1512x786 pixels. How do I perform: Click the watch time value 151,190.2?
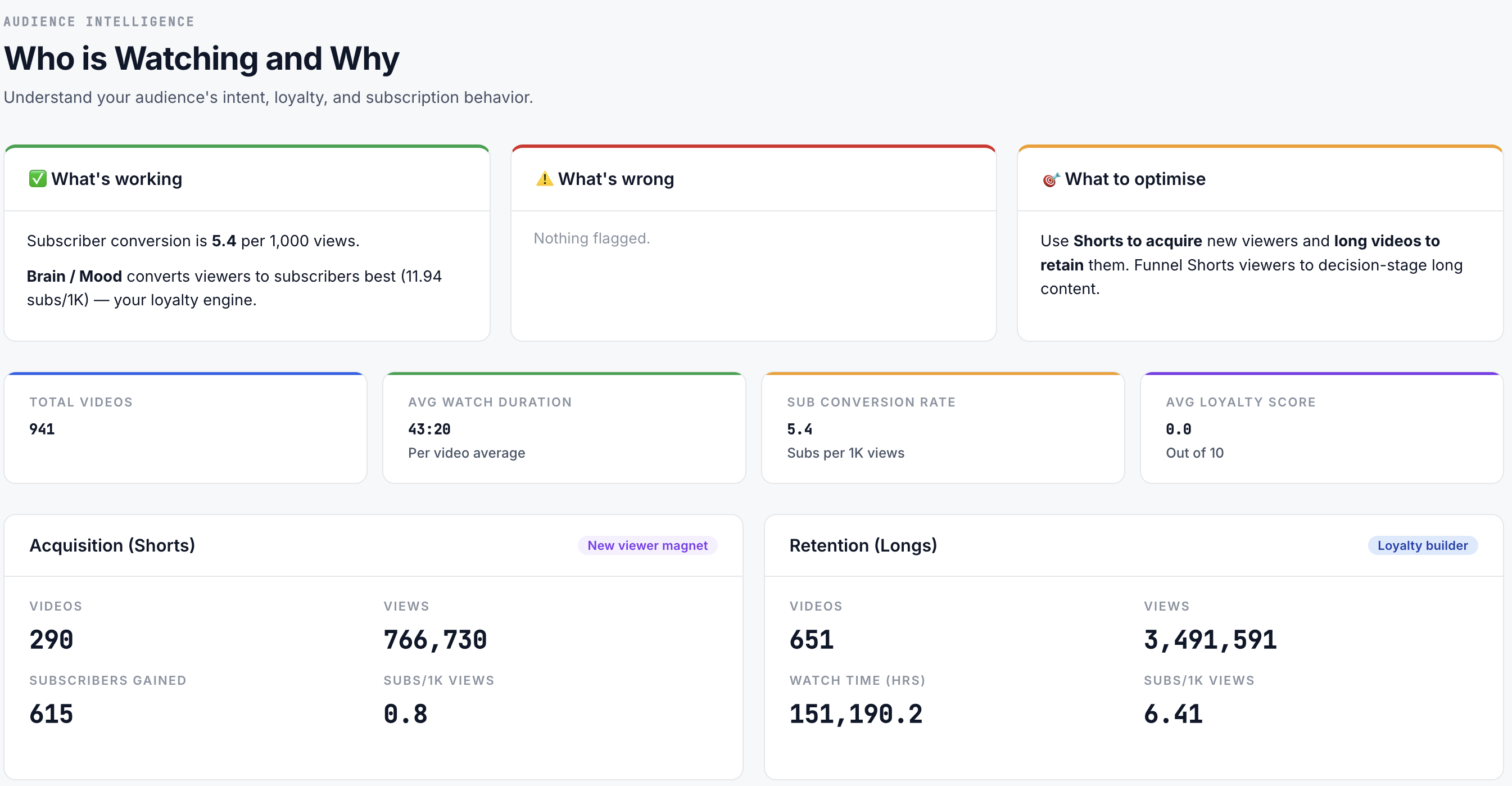pyautogui.click(x=857, y=715)
